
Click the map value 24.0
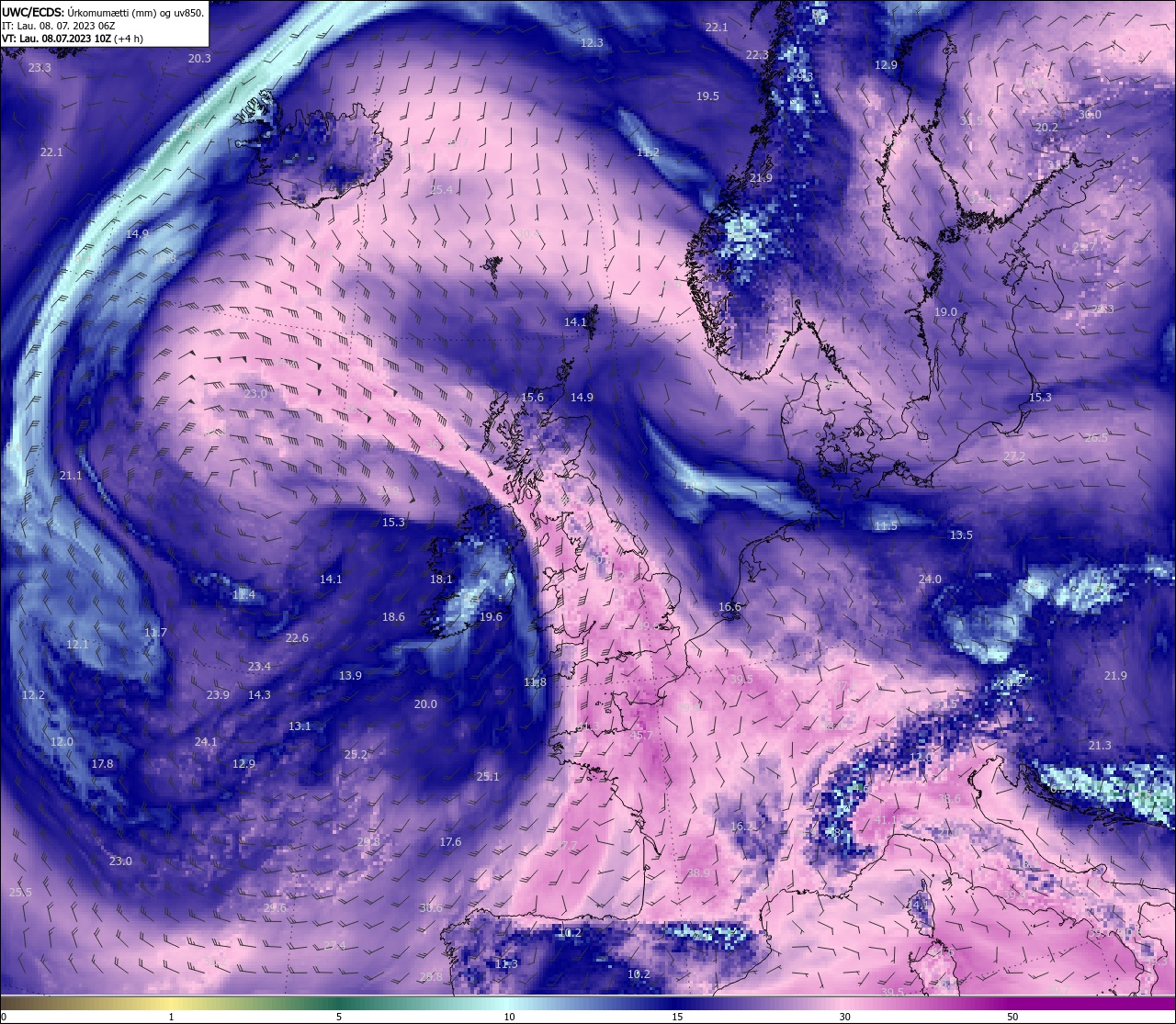pos(930,580)
